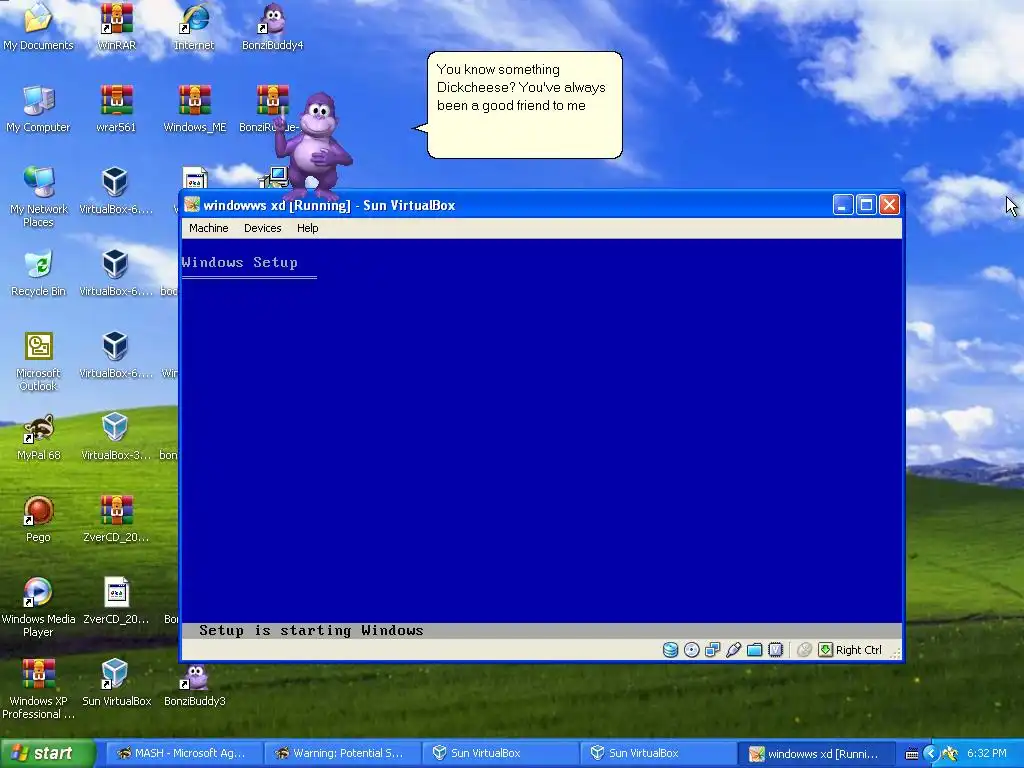Click the network adapters status icon
Screen dimensions: 1024x768
712,650
